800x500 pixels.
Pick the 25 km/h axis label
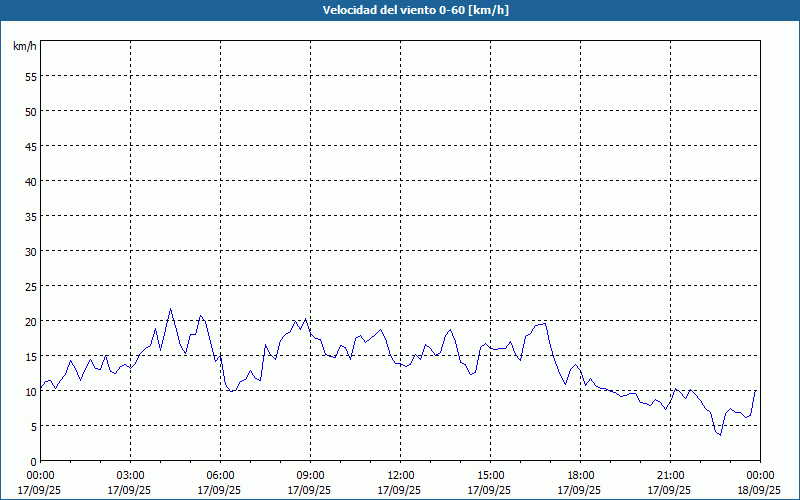coord(30,287)
